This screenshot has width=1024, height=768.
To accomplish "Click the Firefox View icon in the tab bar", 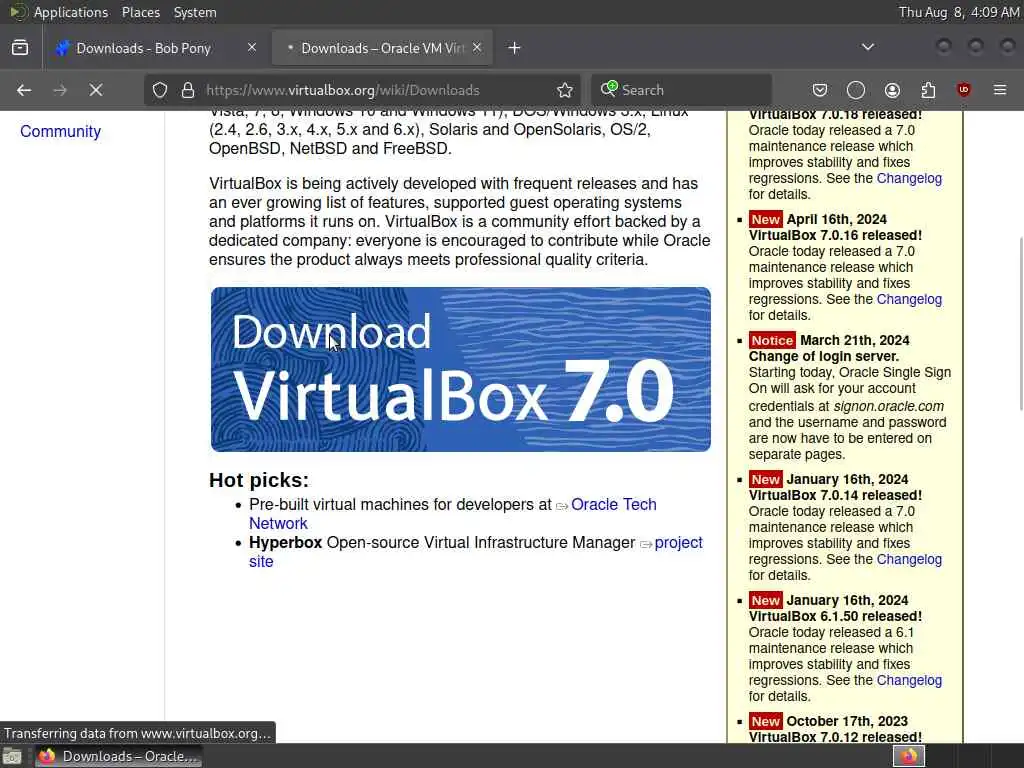I will click(20, 48).
